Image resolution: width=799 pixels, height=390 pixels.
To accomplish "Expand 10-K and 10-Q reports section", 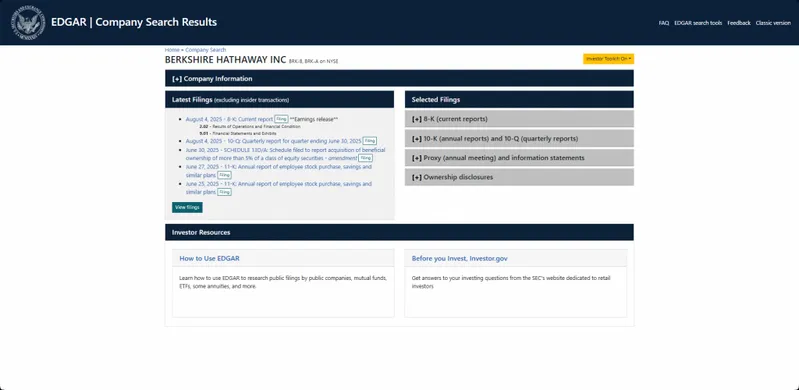I will pos(519,139).
